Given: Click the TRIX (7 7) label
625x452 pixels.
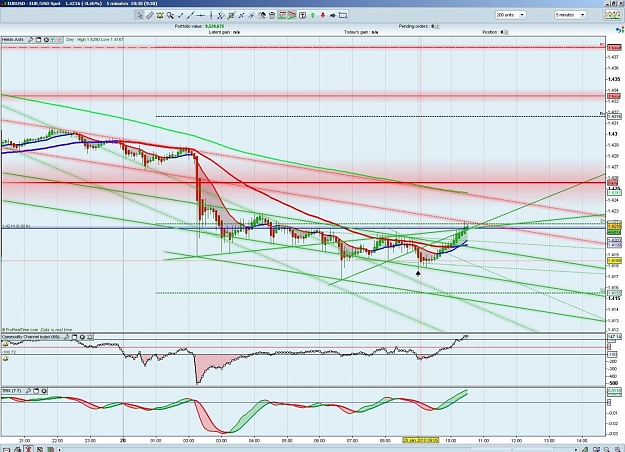Looking at the screenshot, I should pyautogui.click(x=12, y=391).
